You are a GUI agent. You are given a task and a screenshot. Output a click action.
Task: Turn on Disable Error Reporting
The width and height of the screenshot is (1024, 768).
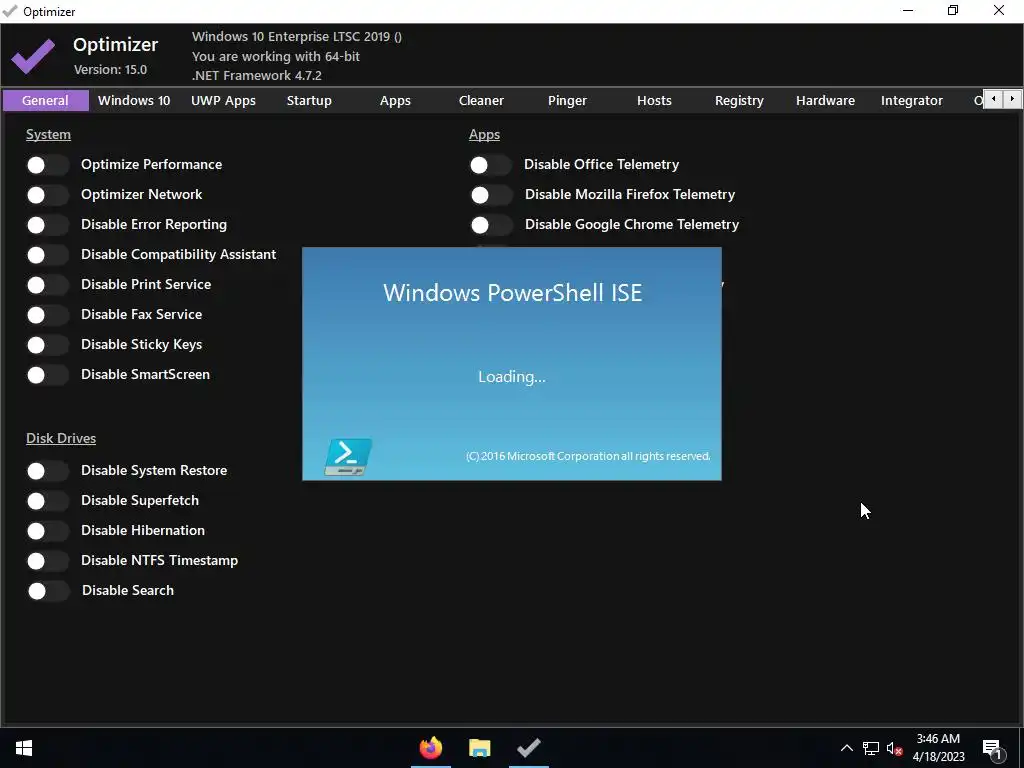tap(48, 225)
